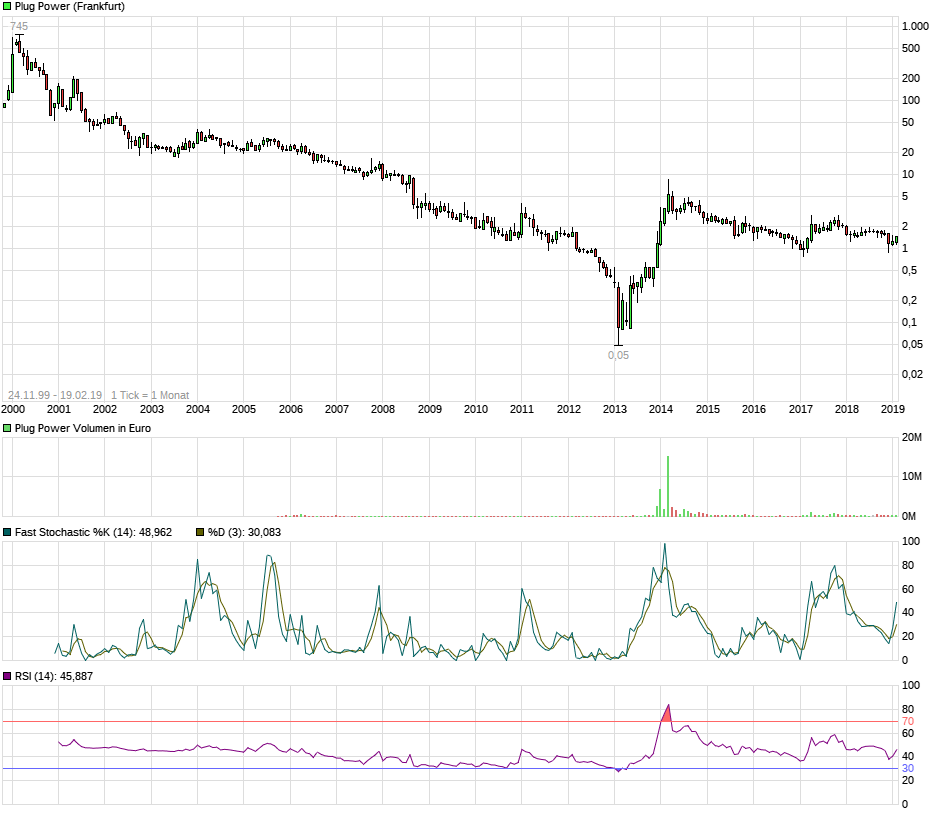This screenshot has width=940, height=814.
Task: Click the green Plug Power (Frankfurt) legend square
Action: [x=7, y=7]
